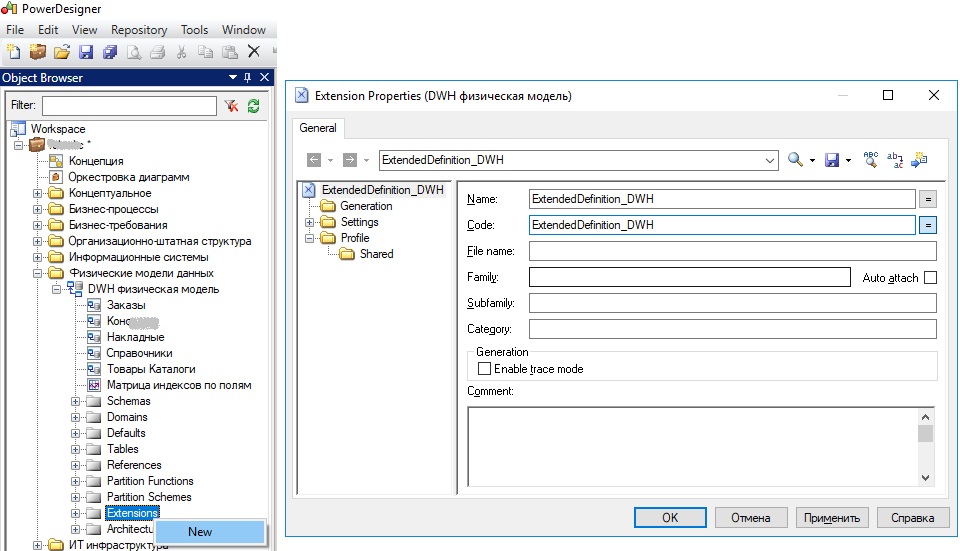Click the ExtendedDefinition_DWH root node icon
This screenshot has width=960, height=551.
click(x=309, y=190)
